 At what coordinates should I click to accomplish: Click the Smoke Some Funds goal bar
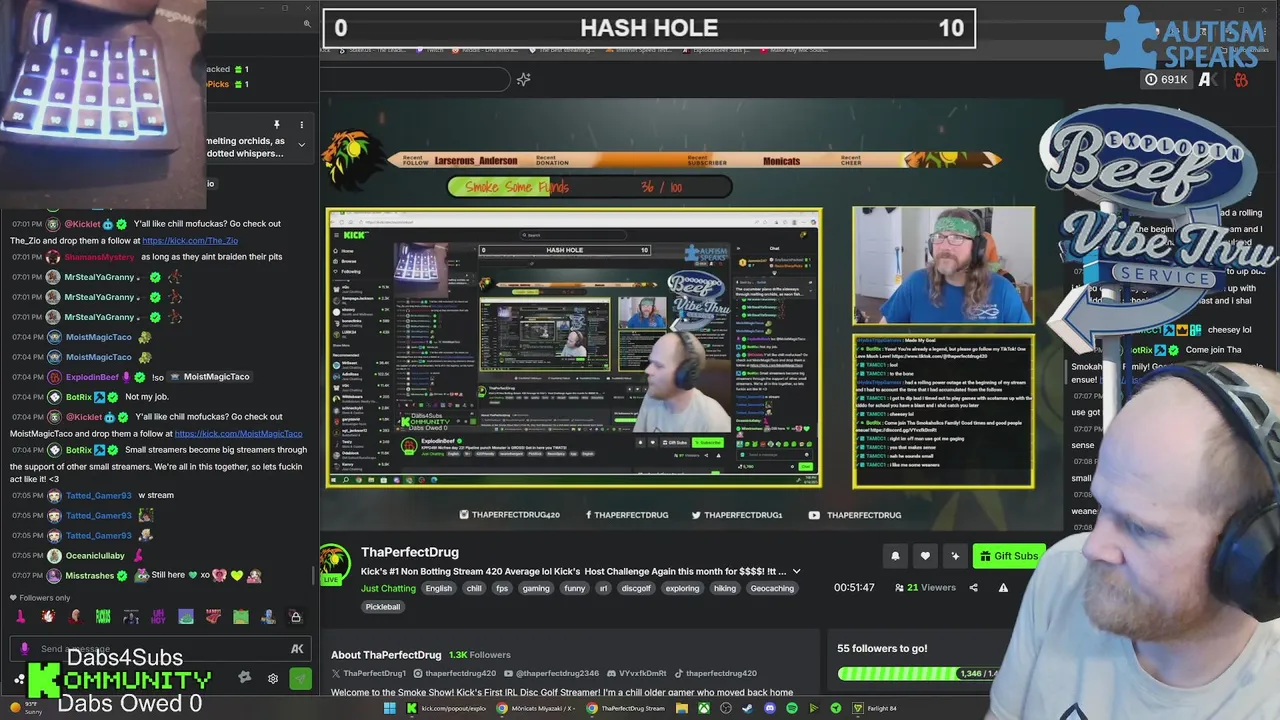[589, 187]
